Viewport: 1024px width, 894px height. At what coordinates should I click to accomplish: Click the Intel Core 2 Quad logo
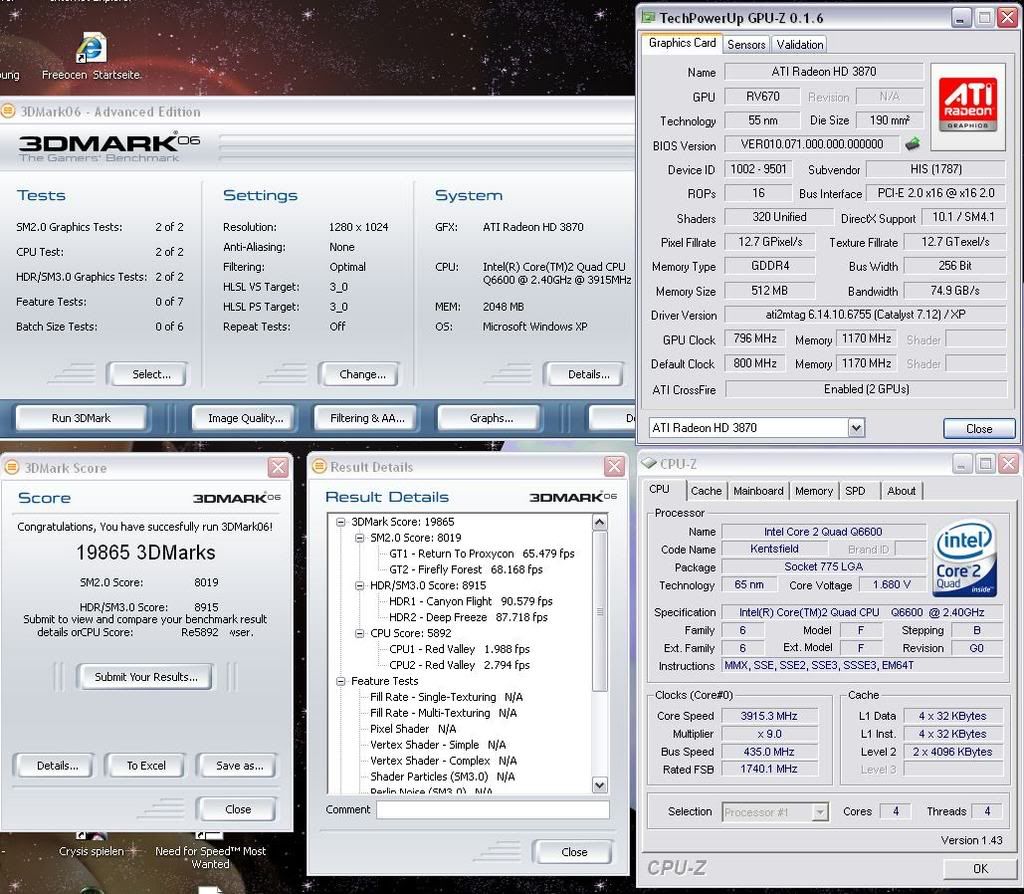coord(965,557)
